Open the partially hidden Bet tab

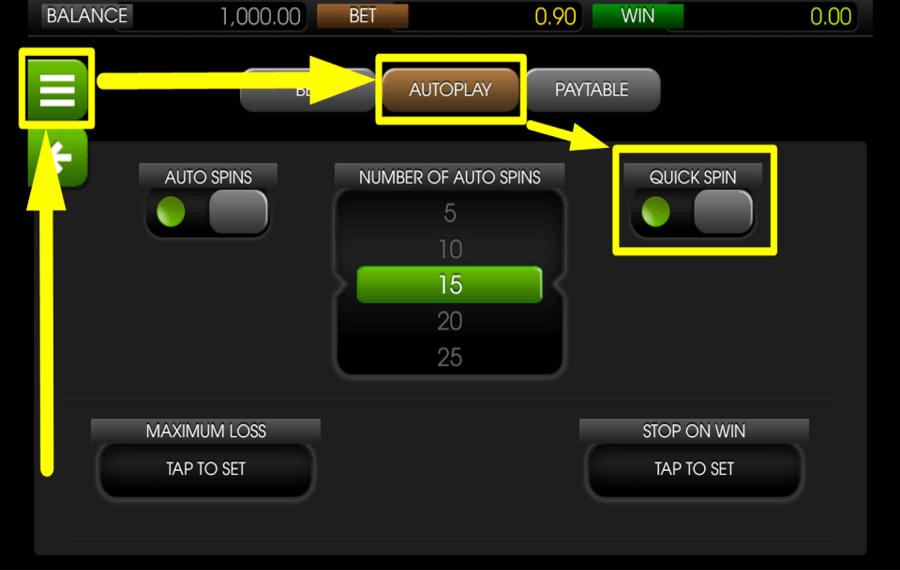[x=308, y=90]
